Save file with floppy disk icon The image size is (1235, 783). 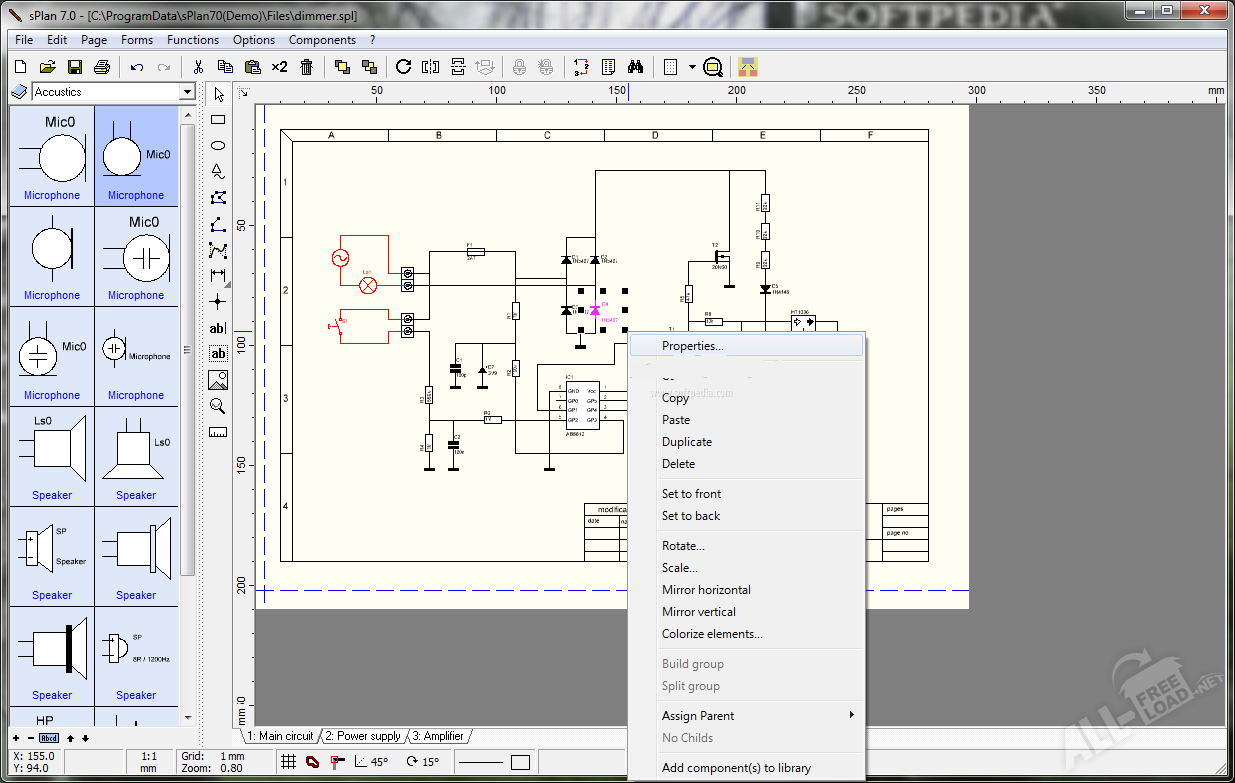coord(74,67)
